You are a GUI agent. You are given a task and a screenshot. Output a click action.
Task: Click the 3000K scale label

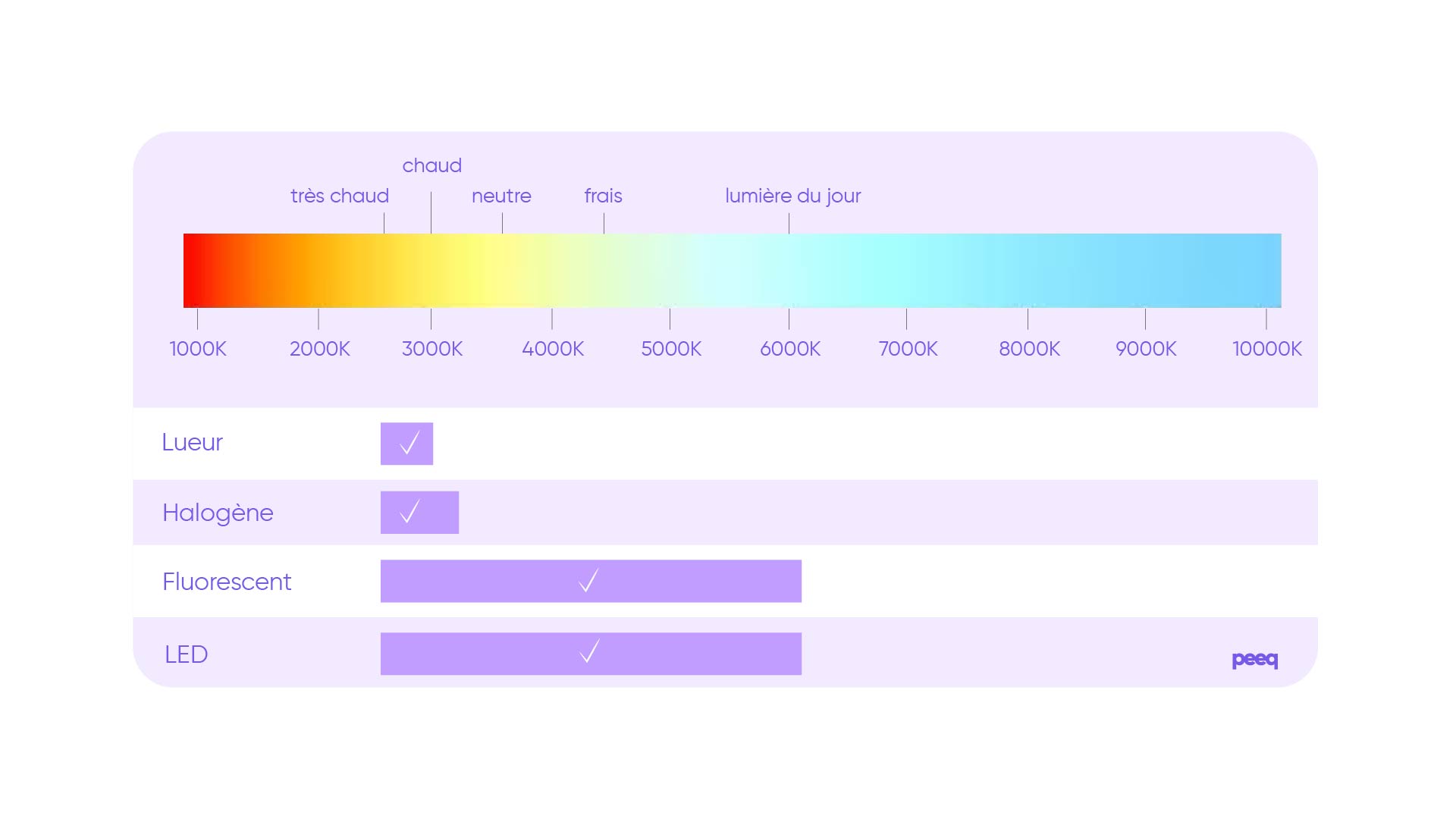tap(432, 349)
